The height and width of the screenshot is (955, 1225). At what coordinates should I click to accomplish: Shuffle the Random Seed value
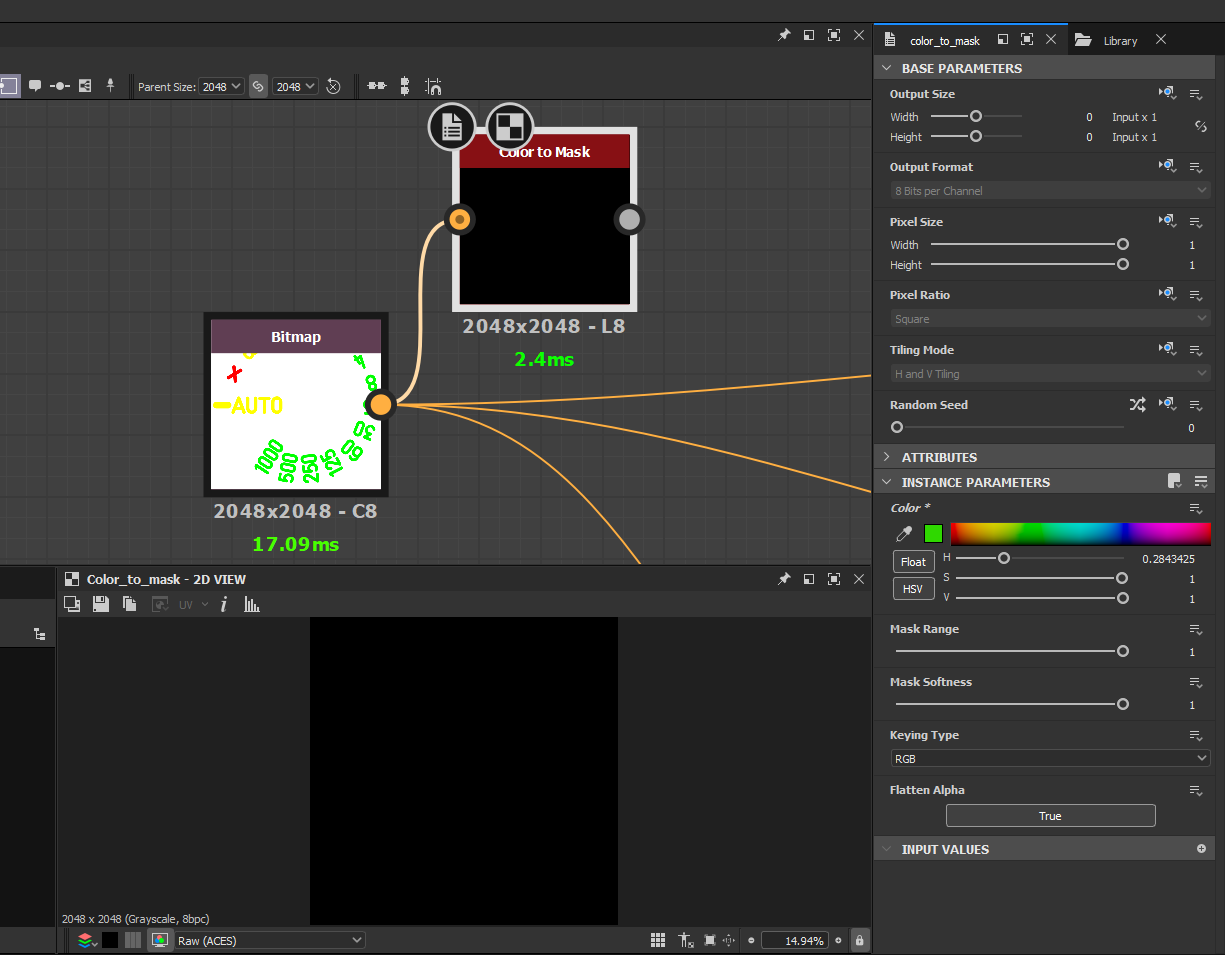(1139, 404)
